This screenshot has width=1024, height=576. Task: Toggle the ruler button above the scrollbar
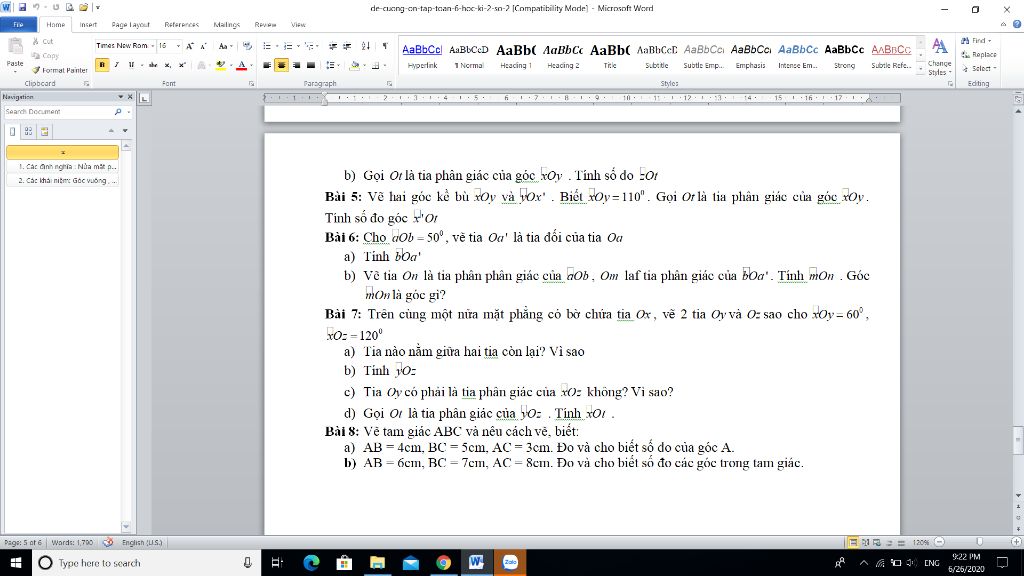click(1017, 98)
